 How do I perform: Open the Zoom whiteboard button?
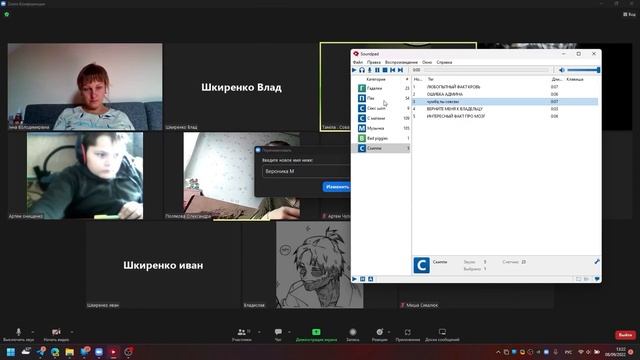[x=442, y=334]
